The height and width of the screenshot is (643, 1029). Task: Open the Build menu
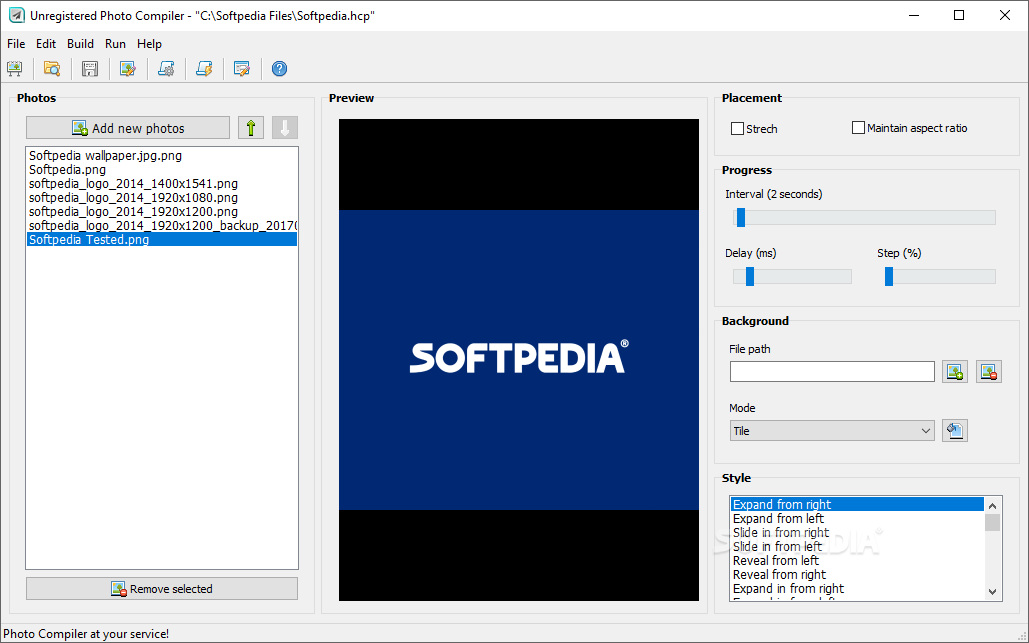[80, 44]
